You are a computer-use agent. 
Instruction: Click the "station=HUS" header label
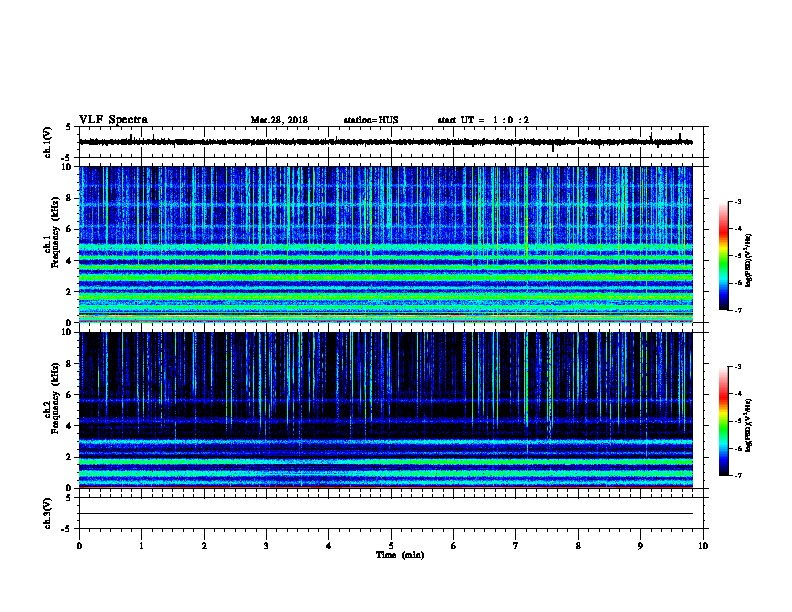coord(371,120)
